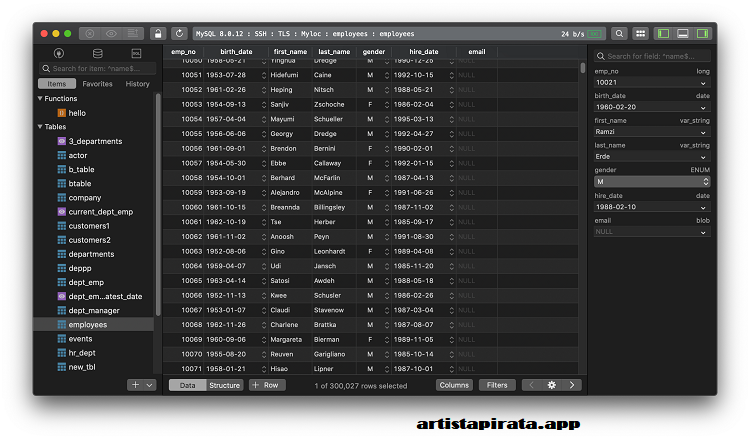Image resolution: width=750 pixels, height=439 pixels.
Task: Click the Filters button
Action: pos(497,385)
